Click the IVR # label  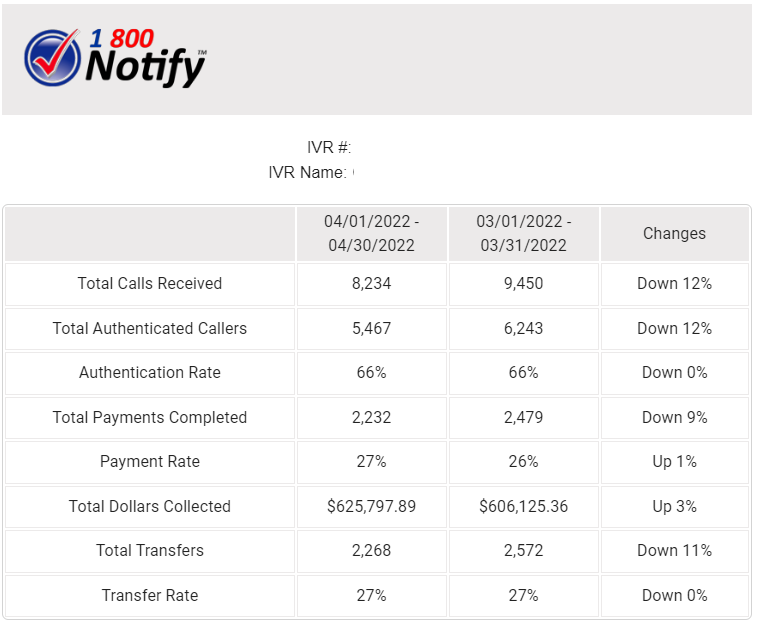(328, 147)
